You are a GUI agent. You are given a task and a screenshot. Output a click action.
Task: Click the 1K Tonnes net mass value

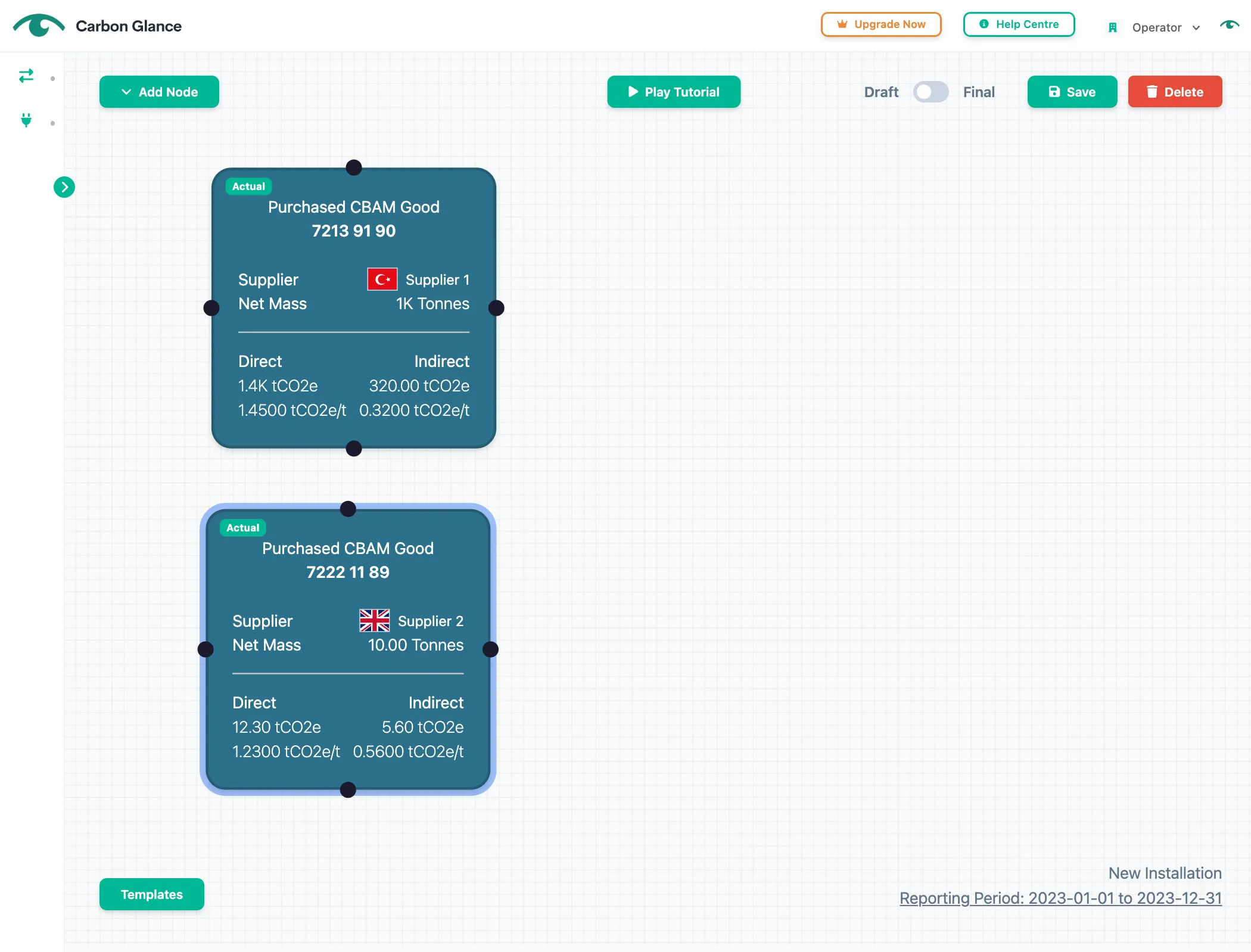(432, 304)
